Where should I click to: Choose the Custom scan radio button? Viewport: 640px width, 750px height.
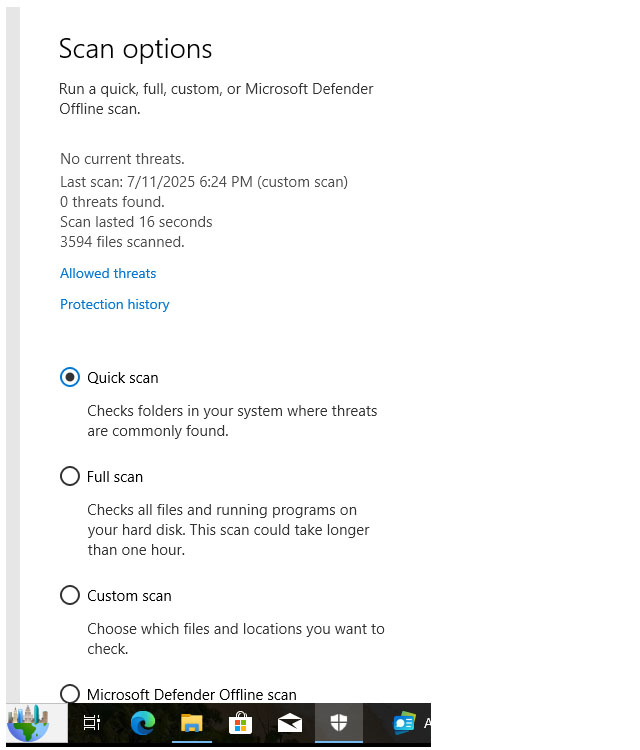(x=70, y=596)
